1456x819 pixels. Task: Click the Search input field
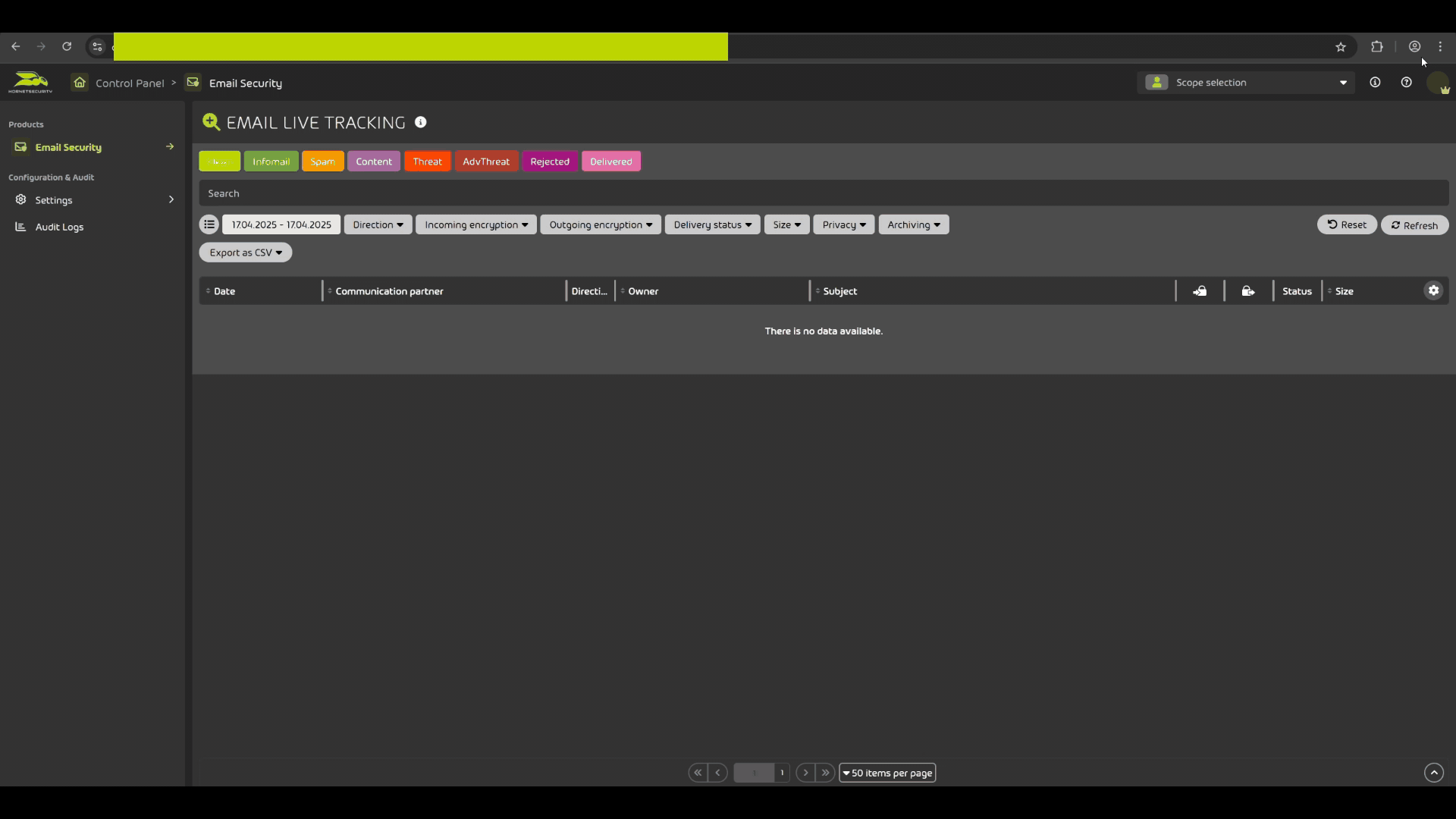point(824,193)
